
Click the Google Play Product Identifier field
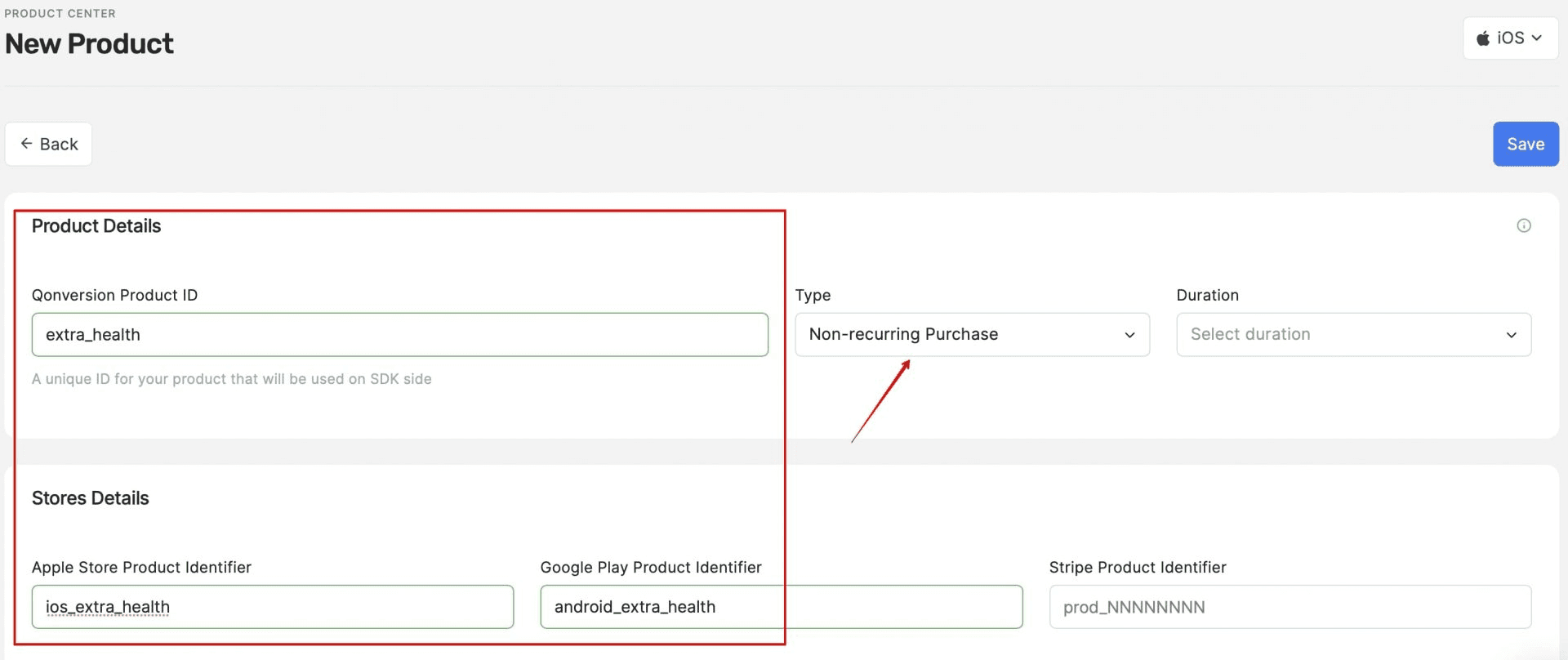point(780,606)
